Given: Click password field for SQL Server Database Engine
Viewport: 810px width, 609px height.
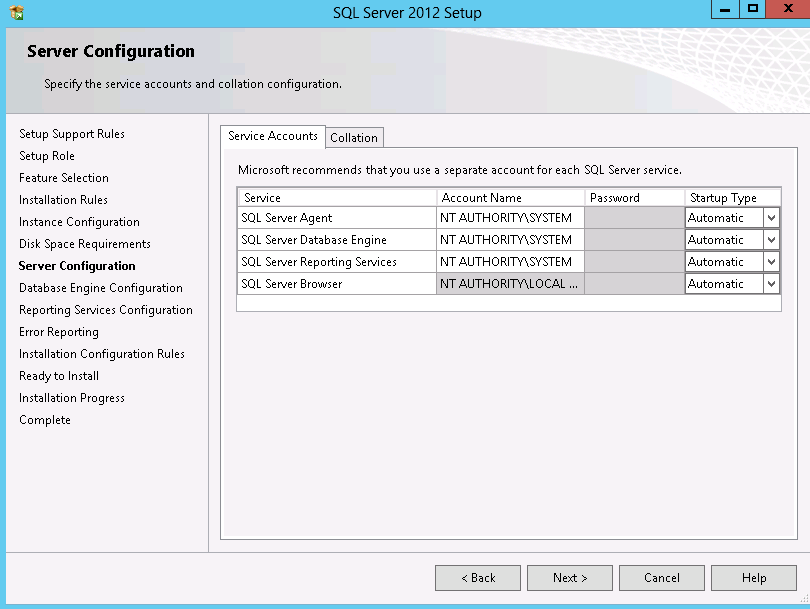Looking at the screenshot, I should (634, 240).
